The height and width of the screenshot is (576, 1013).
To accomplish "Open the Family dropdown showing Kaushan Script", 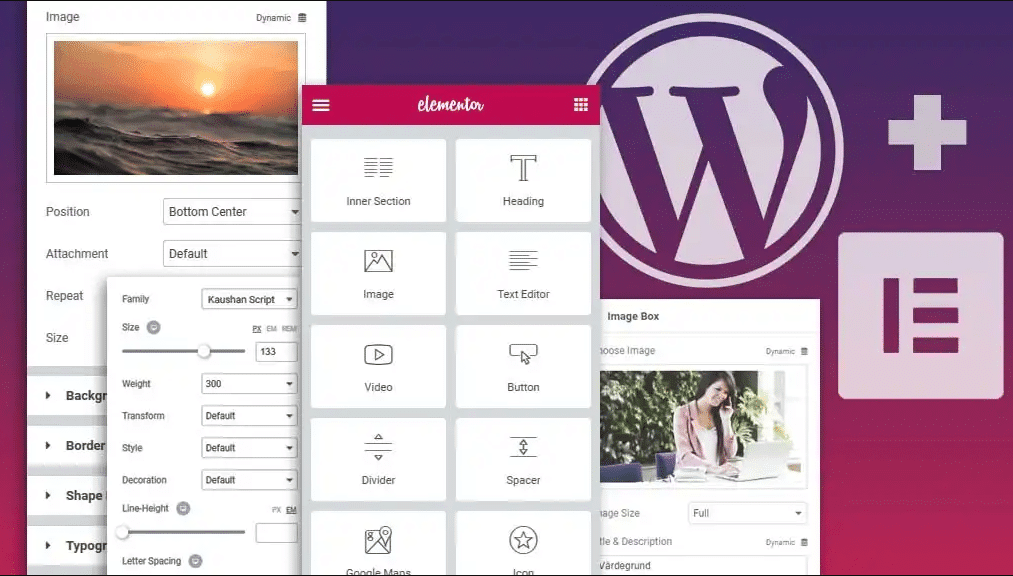I will coord(249,300).
